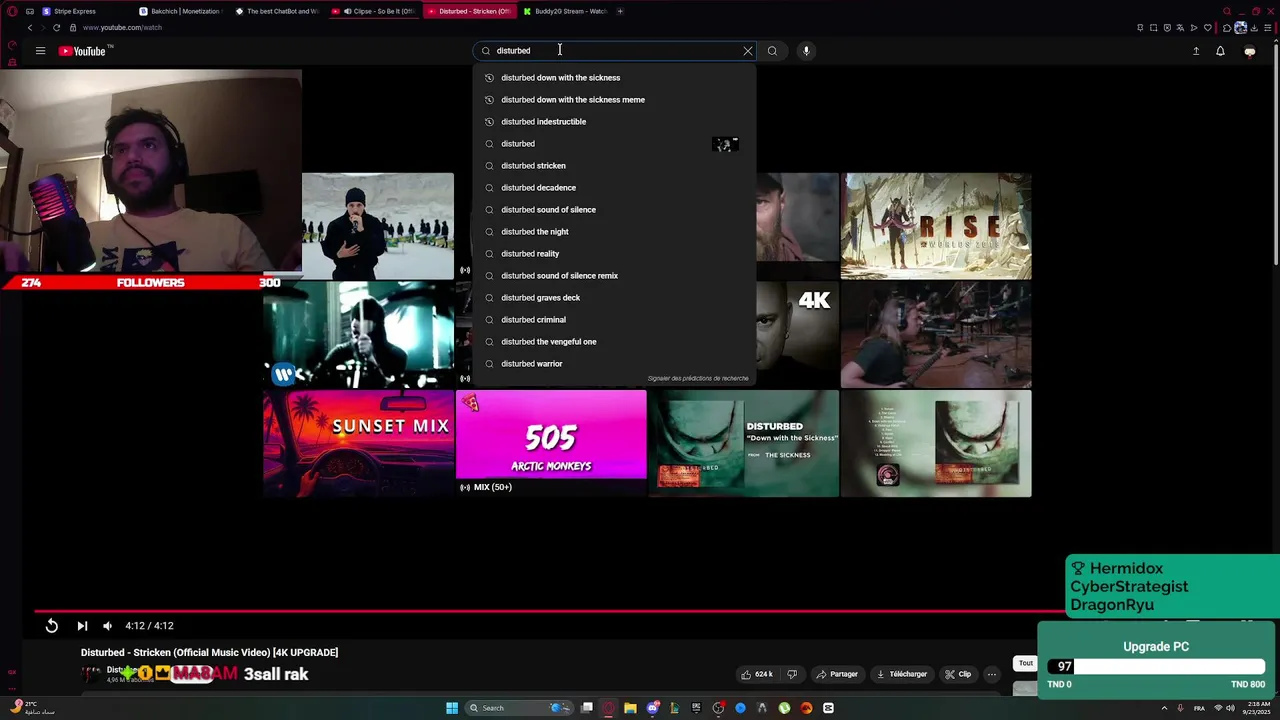Focus the YouTube search input field
1280x720 pixels.
pyautogui.click(x=615, y=51)
